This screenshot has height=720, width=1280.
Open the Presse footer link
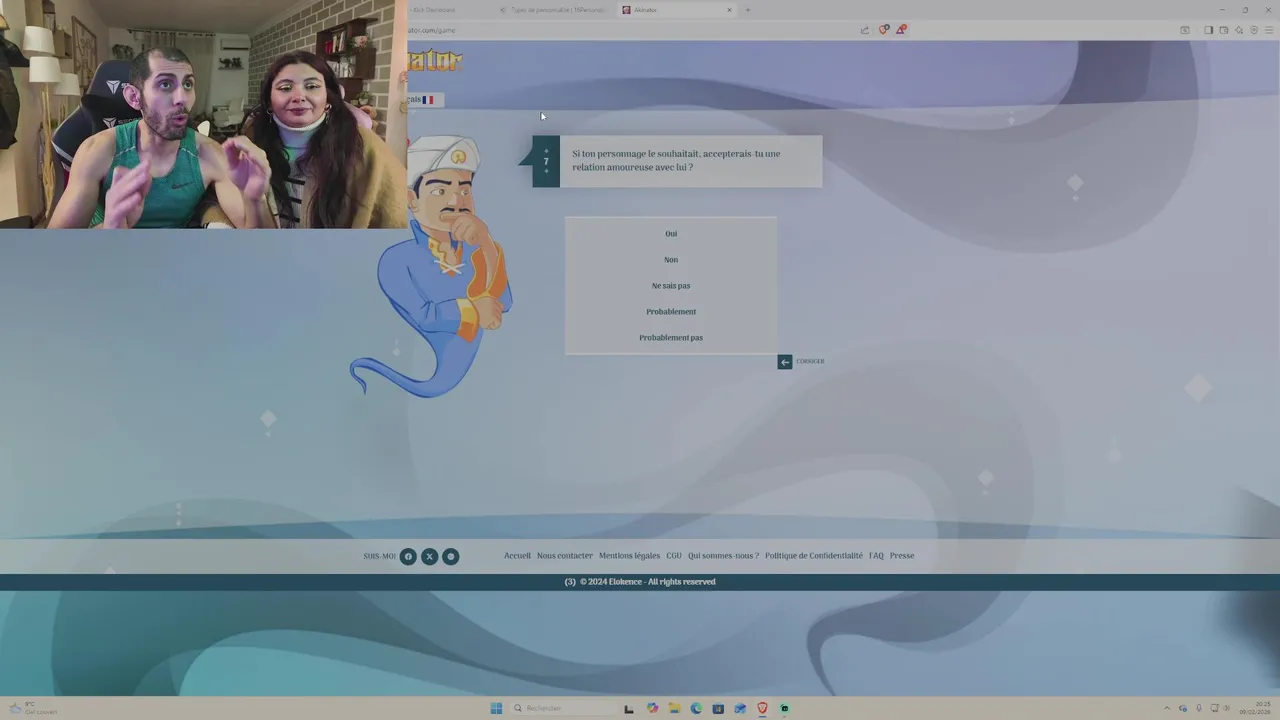(x=902, y=556)
